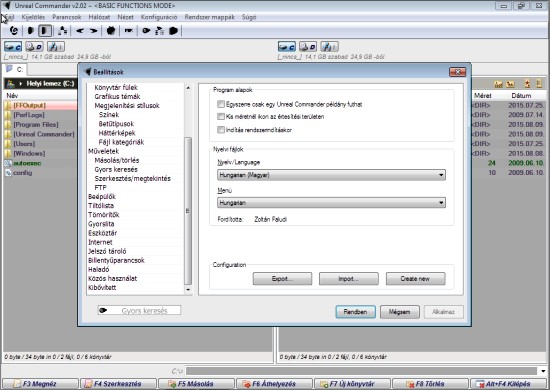Select 'FTP' in the settings tree
Viewport: 550px width, 390px height.
(x=100, y=188)
